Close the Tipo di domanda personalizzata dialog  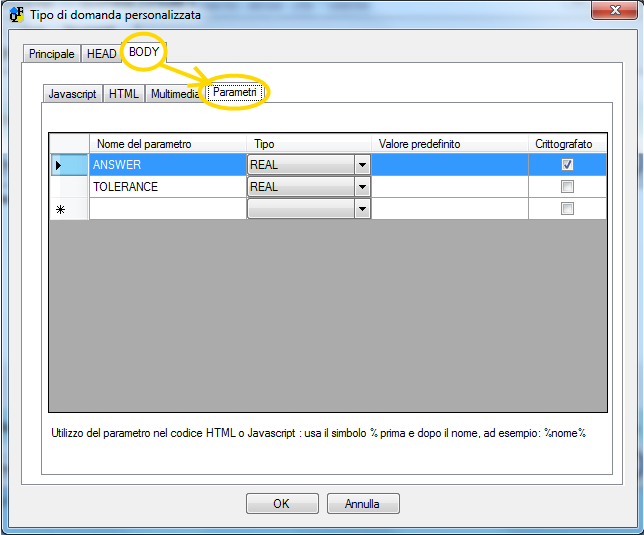coord(611,12)
